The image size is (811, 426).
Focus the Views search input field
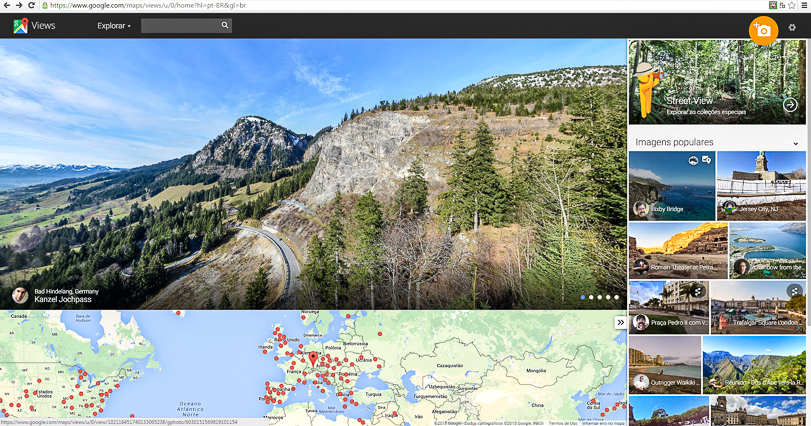click(x=179, y=26)
